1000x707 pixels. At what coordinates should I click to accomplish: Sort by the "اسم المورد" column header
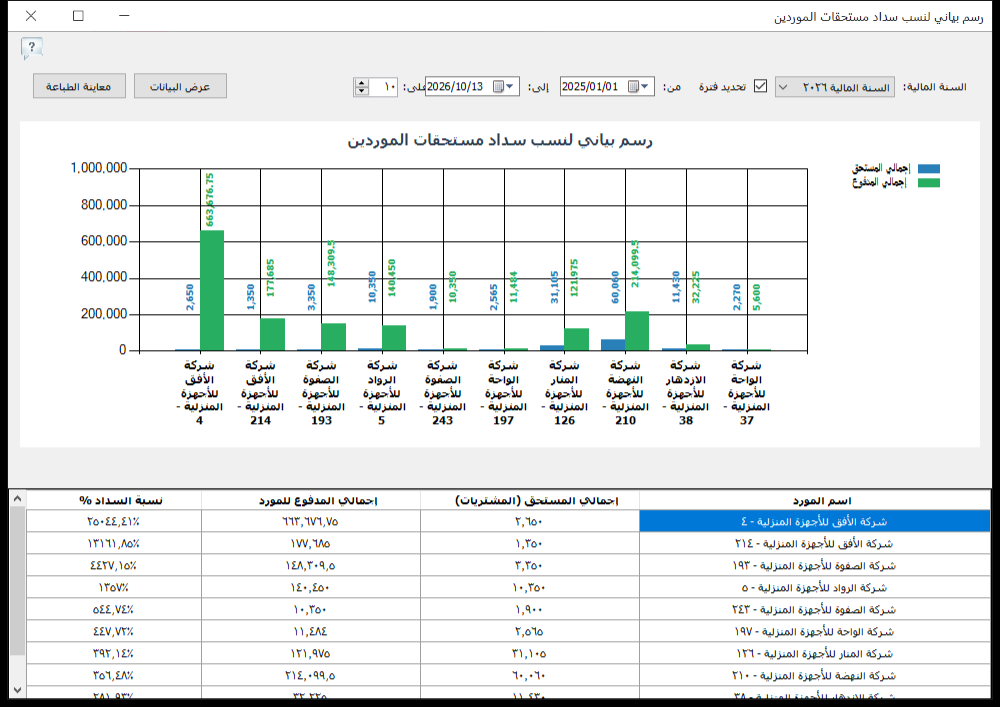point(815,500)
